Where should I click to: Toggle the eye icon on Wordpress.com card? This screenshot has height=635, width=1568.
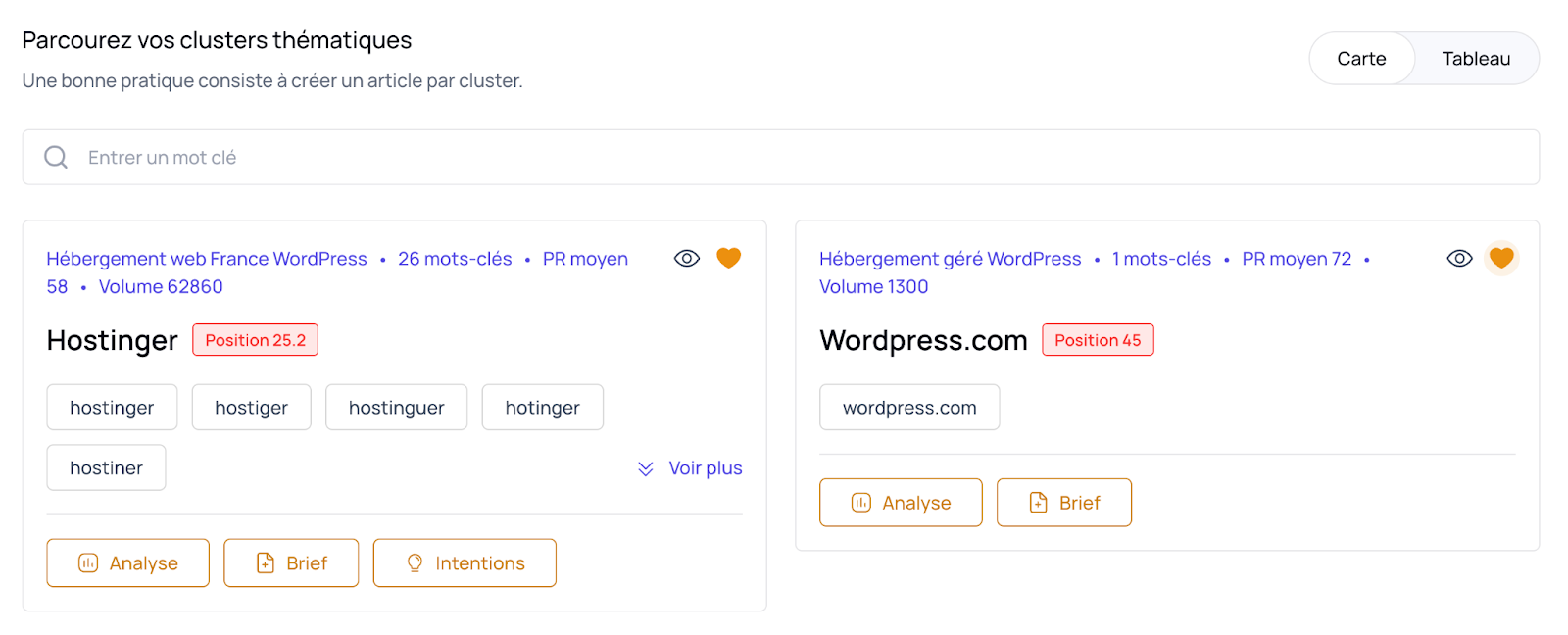(x=1459, y=259)
